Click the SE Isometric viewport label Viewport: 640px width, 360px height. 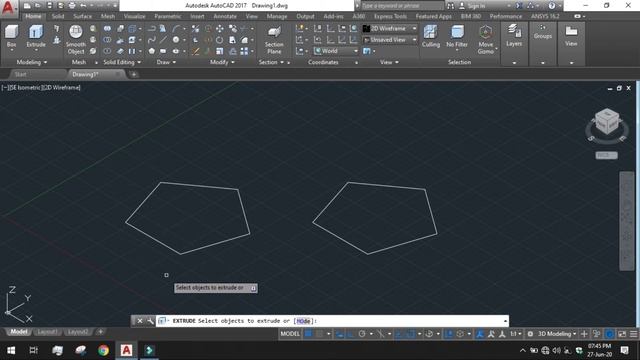[x=24, y=87]
